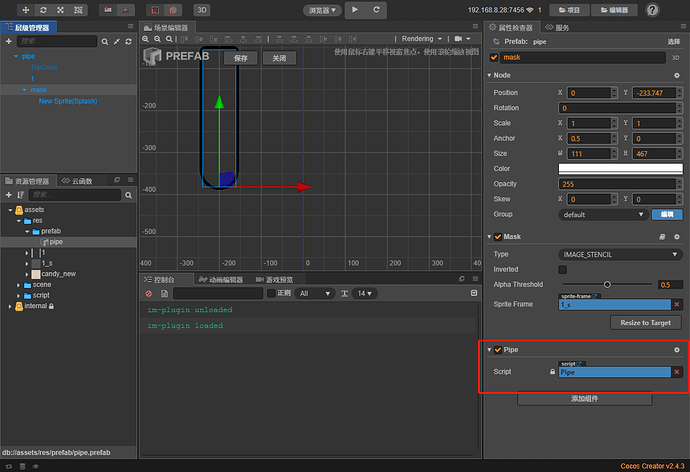Toggle the Inverted checkbox
Image resolution: width=690 pixels, height=472 pixels.
click(562, 269)
